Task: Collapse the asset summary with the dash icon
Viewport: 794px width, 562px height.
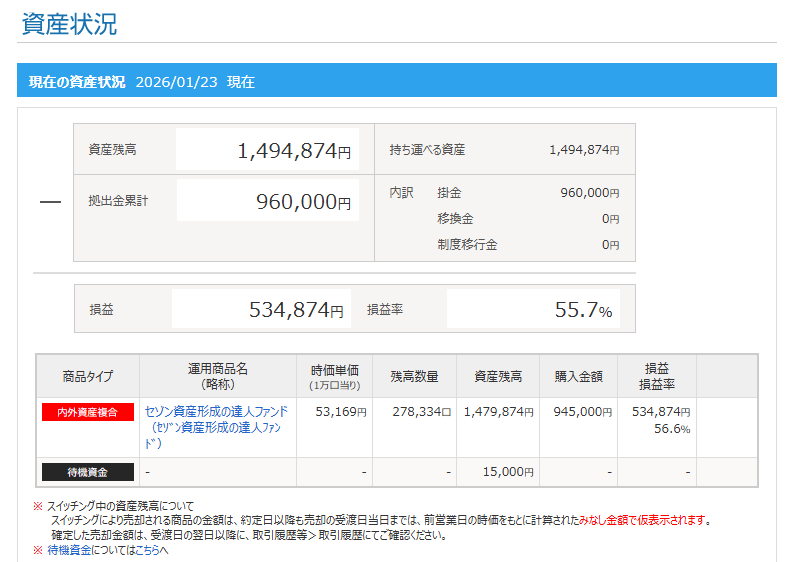Action: 50,202
